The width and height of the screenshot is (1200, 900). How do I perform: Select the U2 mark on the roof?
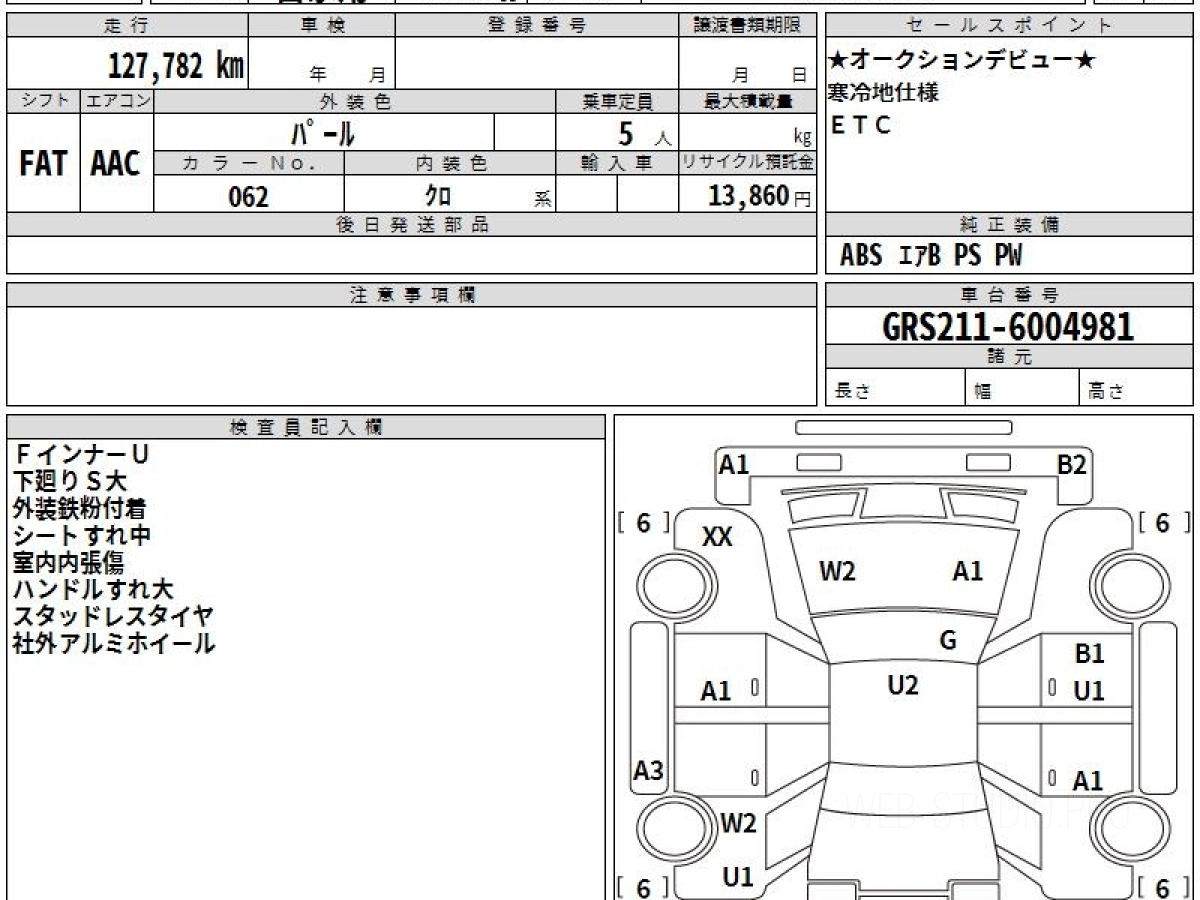click(902, 685)
